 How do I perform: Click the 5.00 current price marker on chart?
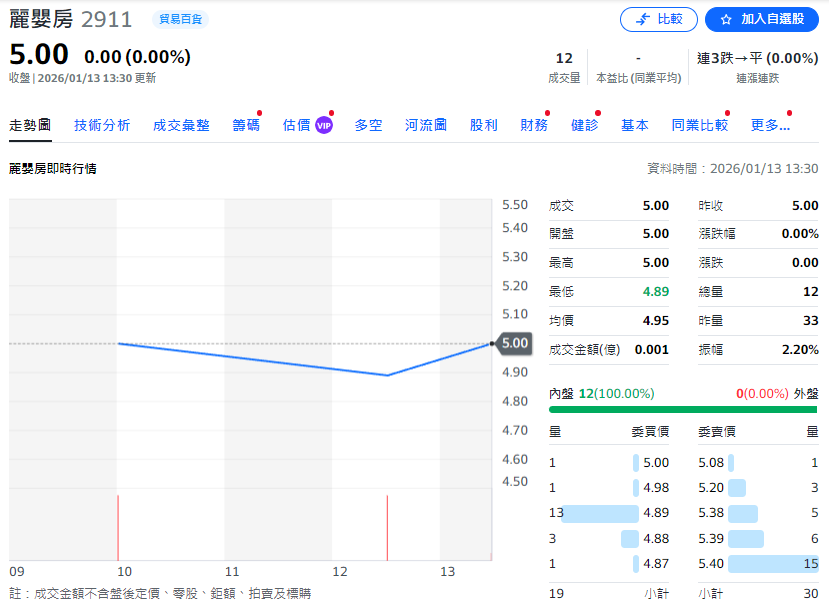click(514, 343)
